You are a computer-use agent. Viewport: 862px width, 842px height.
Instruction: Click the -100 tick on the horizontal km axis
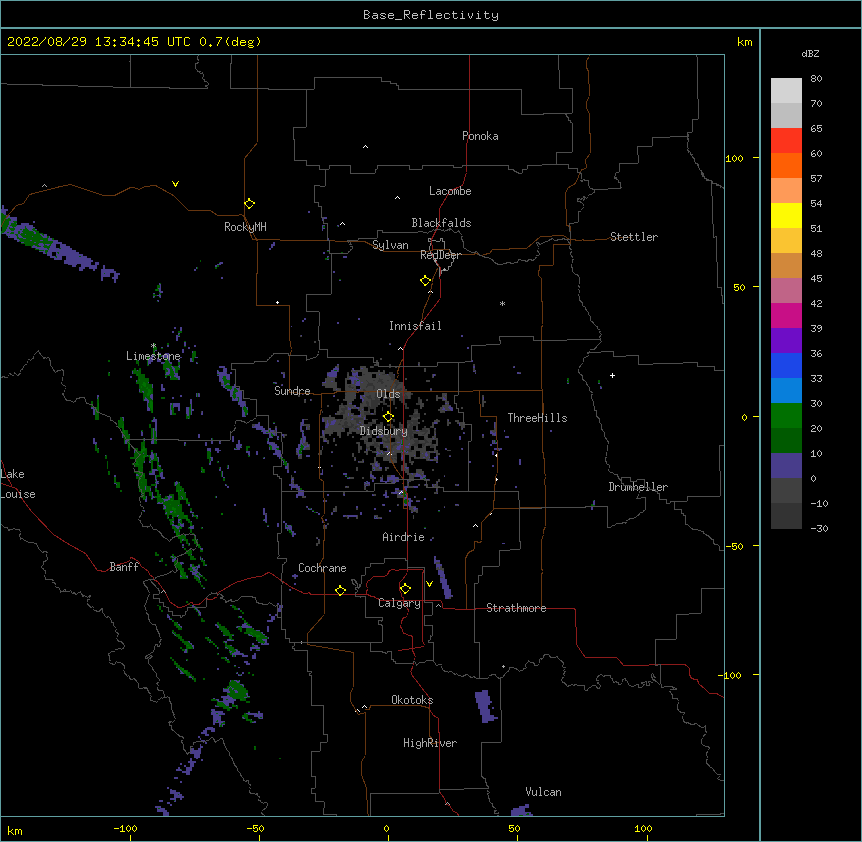click(125, 828)
